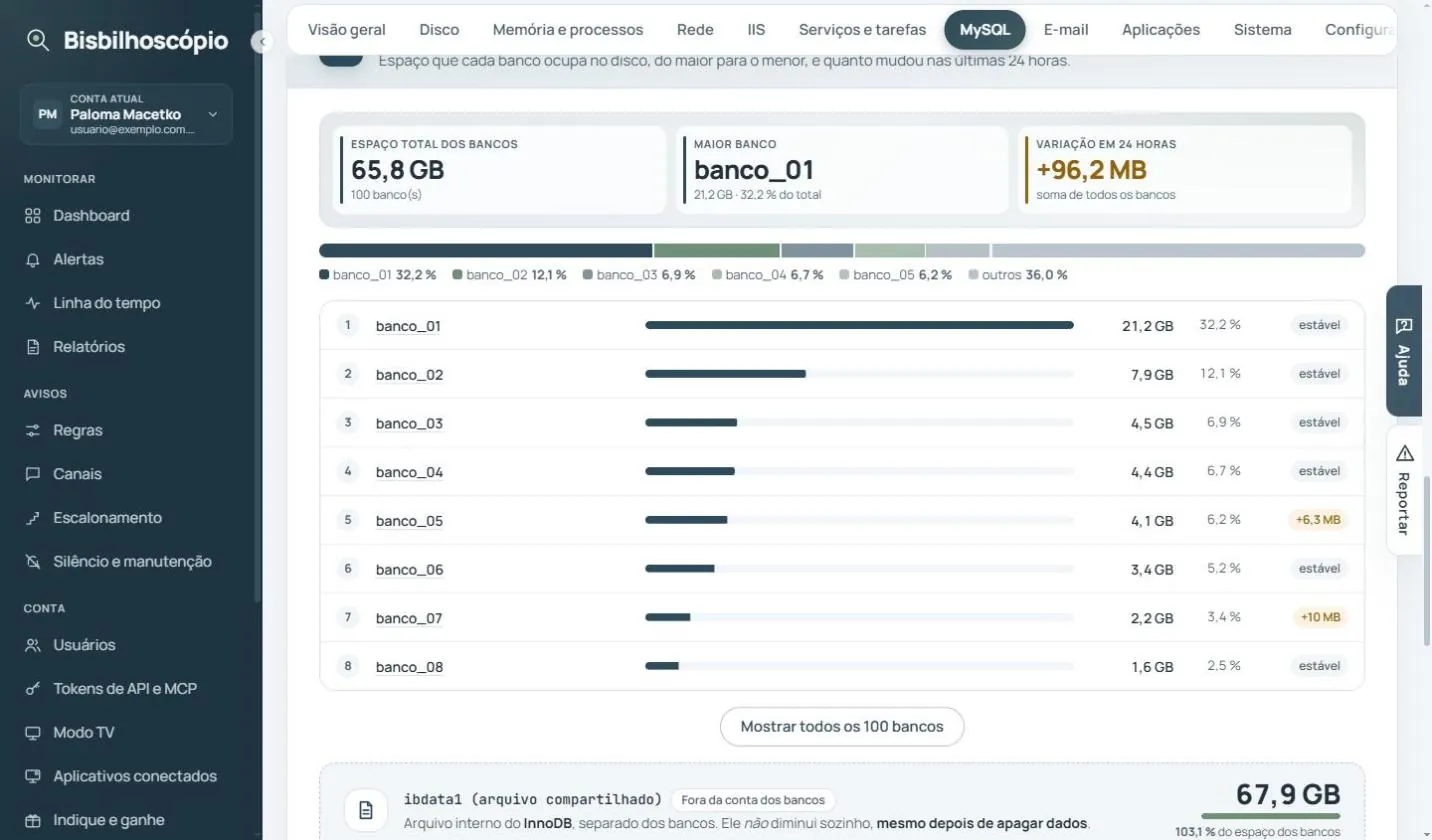Click the Linha do tempo pulse icon
The height and width of the screenshot is (840, 1432).
click(33, 303)
